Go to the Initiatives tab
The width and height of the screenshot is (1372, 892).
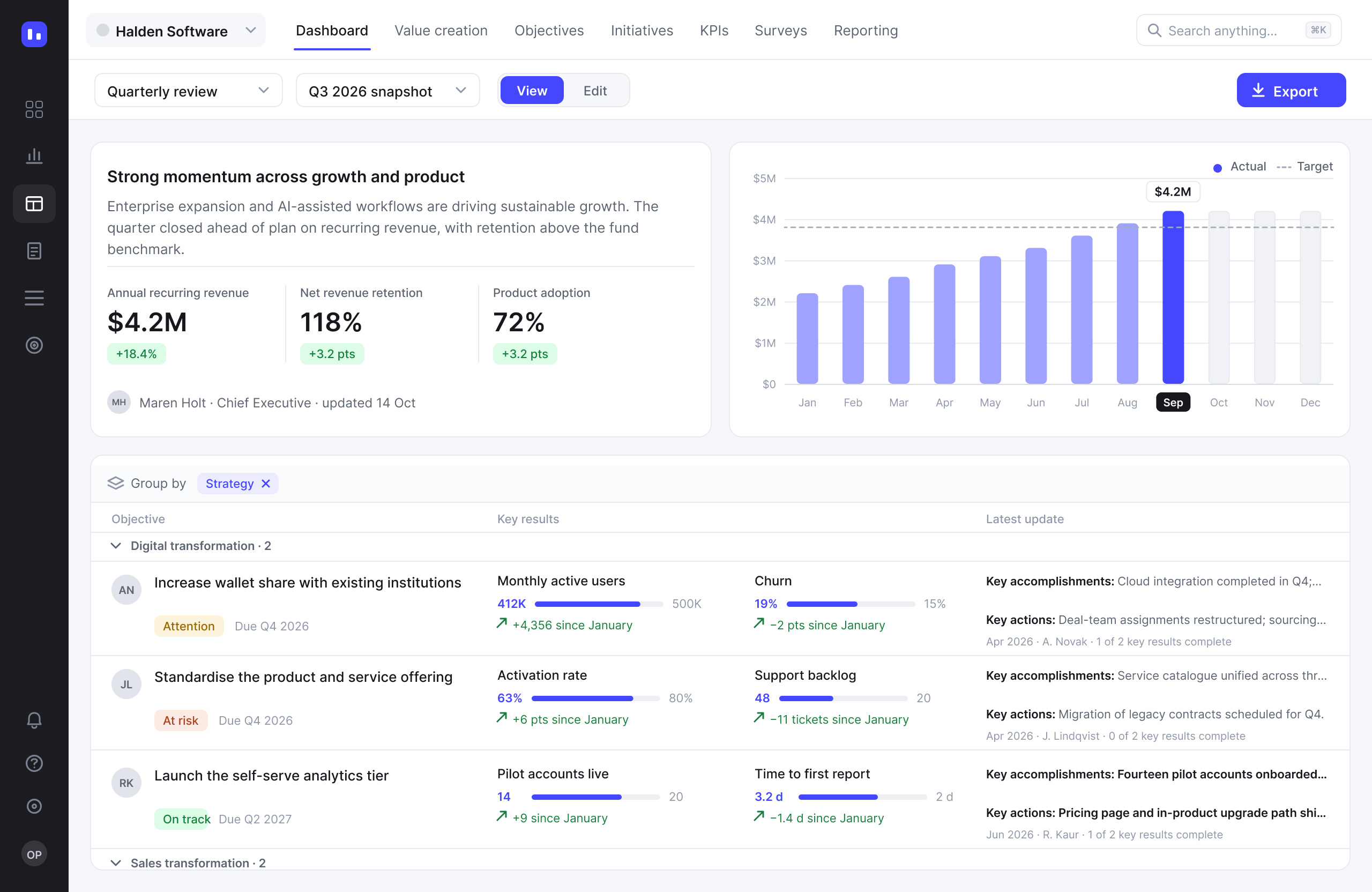pos(642,31)
